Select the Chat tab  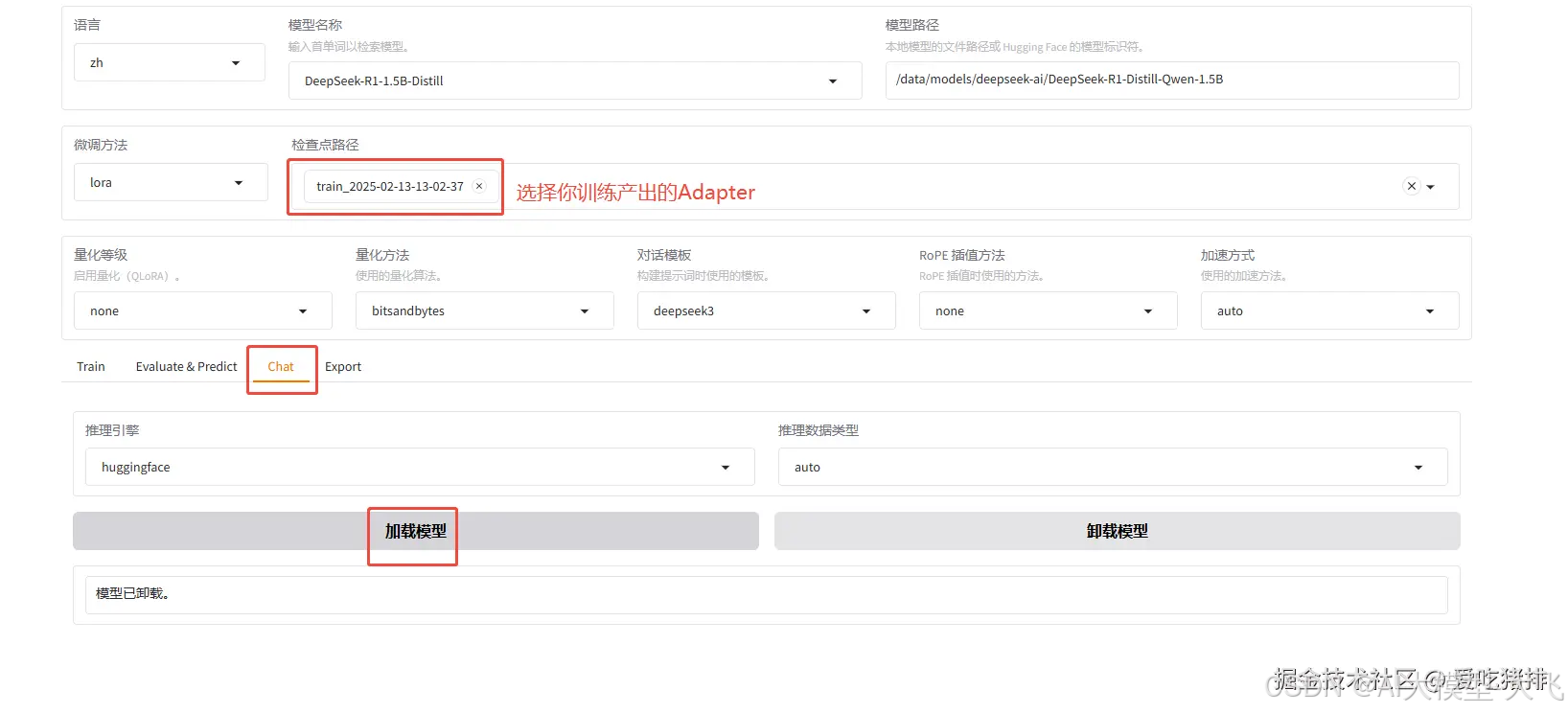tap(281, 366)
